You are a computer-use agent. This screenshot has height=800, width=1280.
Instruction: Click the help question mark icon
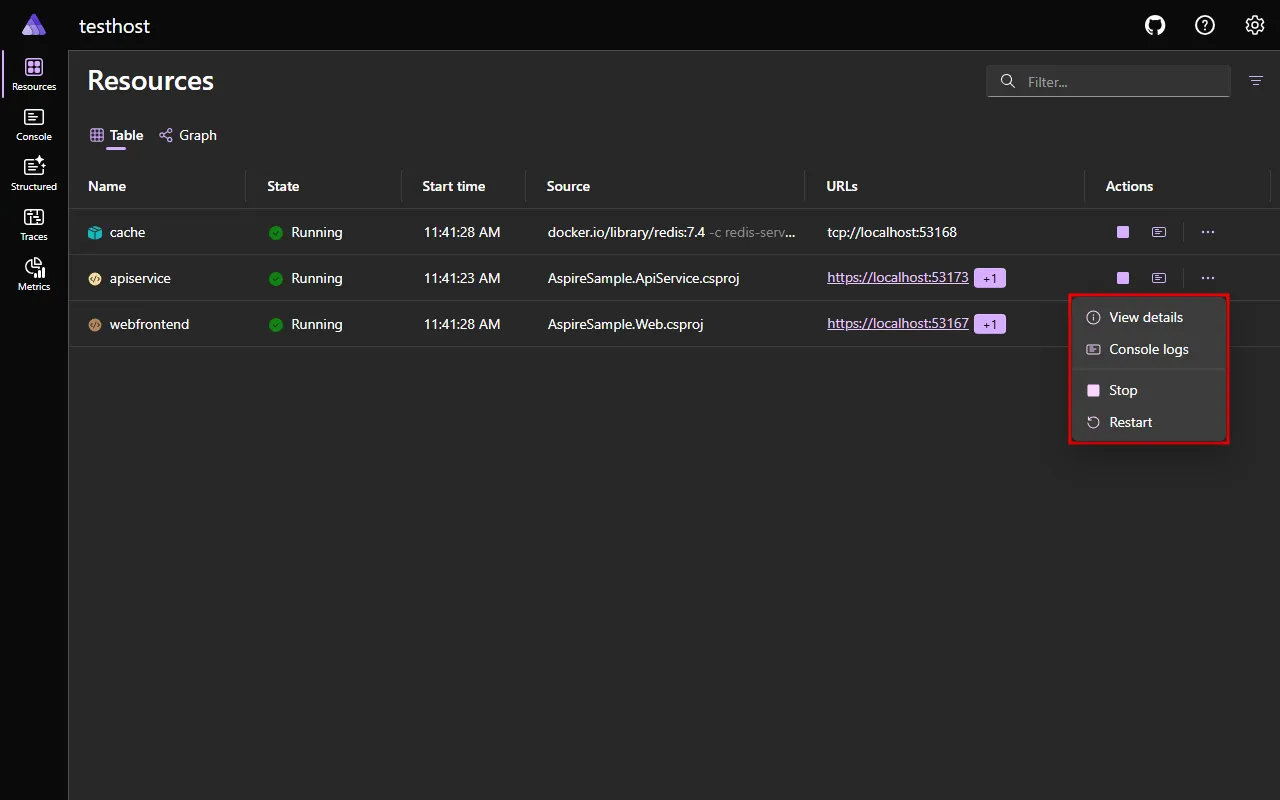(x=1204, y=25)
